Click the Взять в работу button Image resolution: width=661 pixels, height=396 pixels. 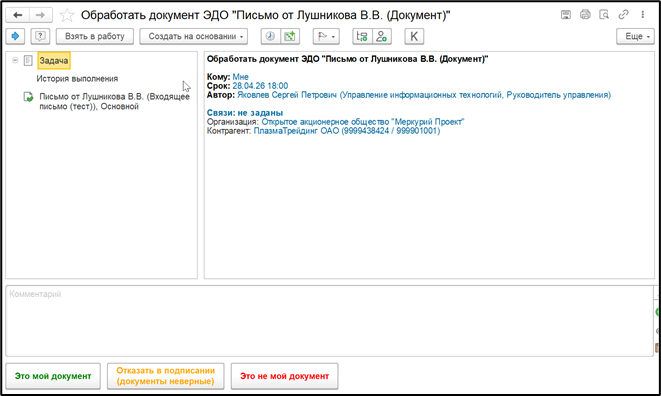tap(95, 36)
